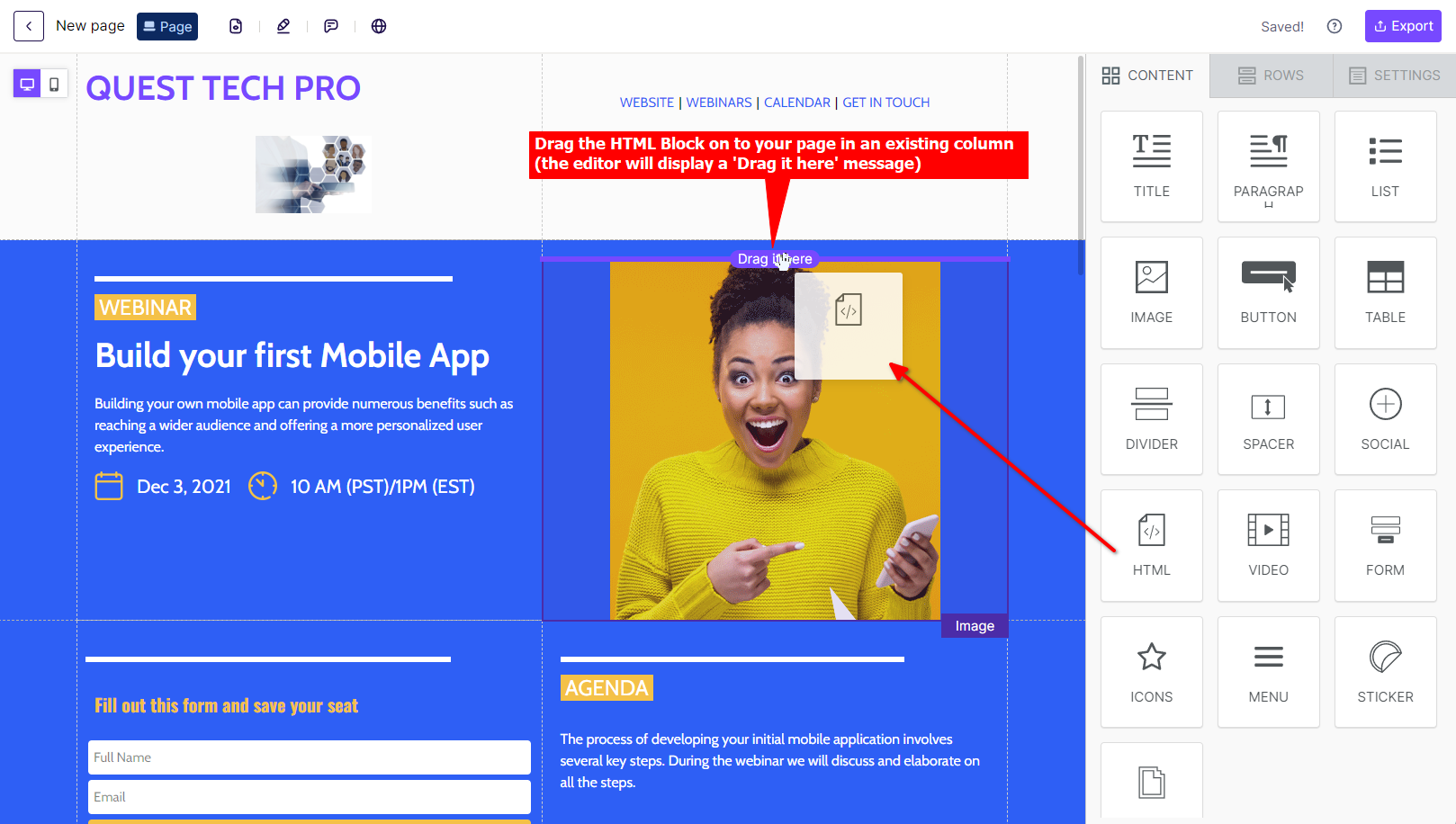Go back with the arrow button
The image size is (1456, 824).
tap(29, 26)
